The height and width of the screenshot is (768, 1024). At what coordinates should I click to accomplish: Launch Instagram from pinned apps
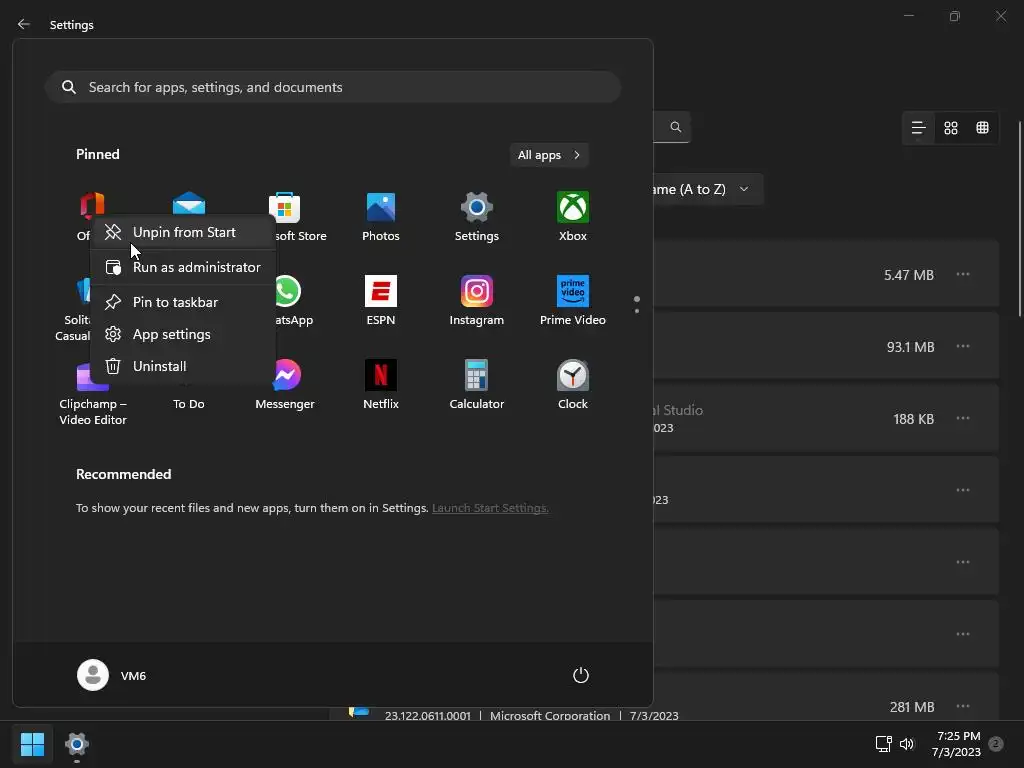476,300
